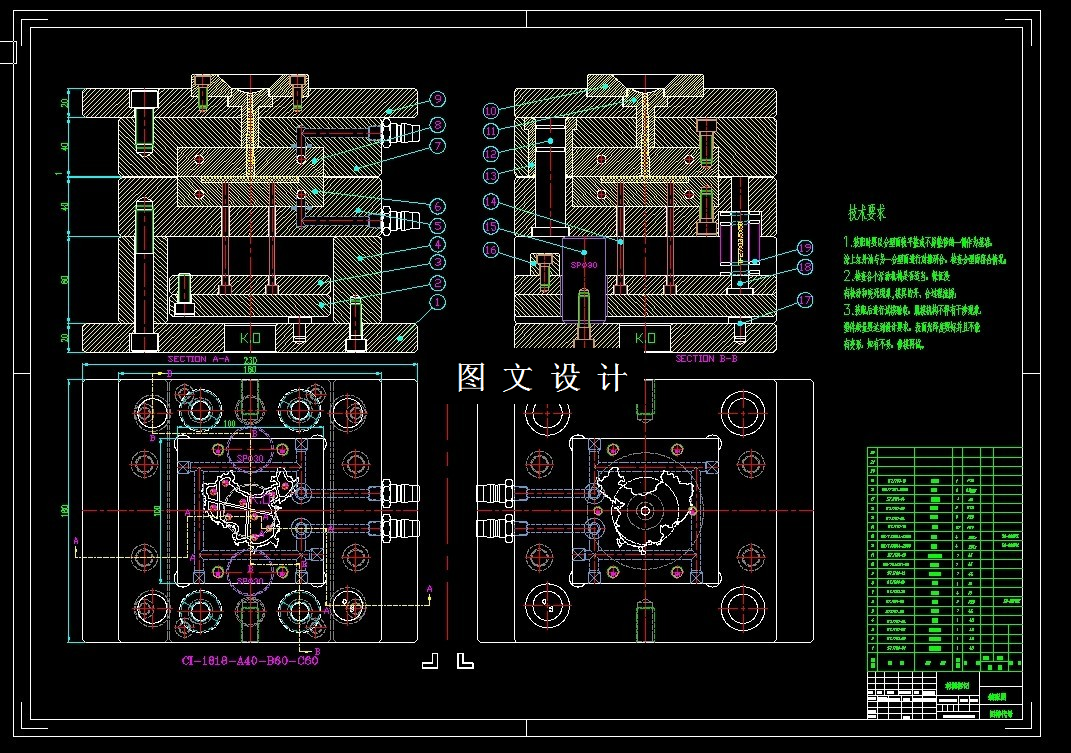The height and width of the screenshot is (753, 1071).
Task: Select part balloon 10 in Section B-B
Action: pyautogui.click(x=491, y=111)
